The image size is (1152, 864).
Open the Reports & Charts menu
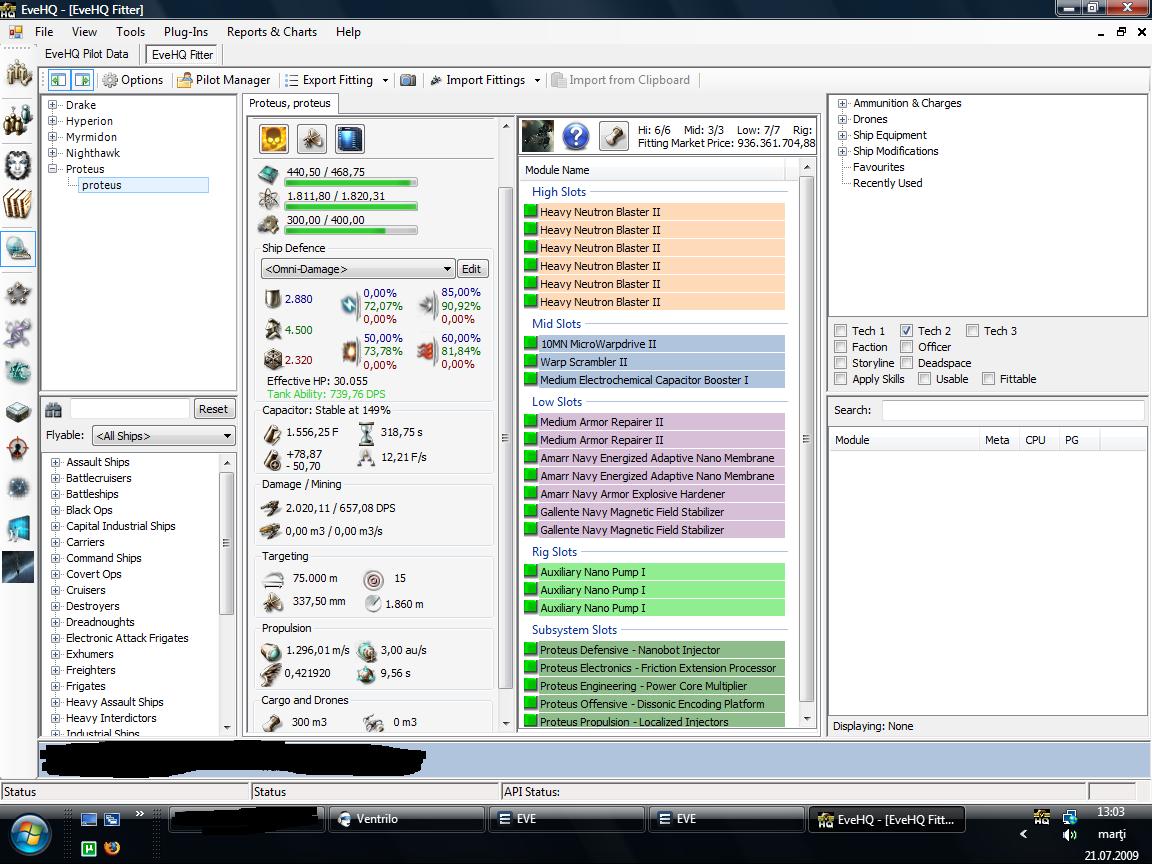click(x=272, y=32)
